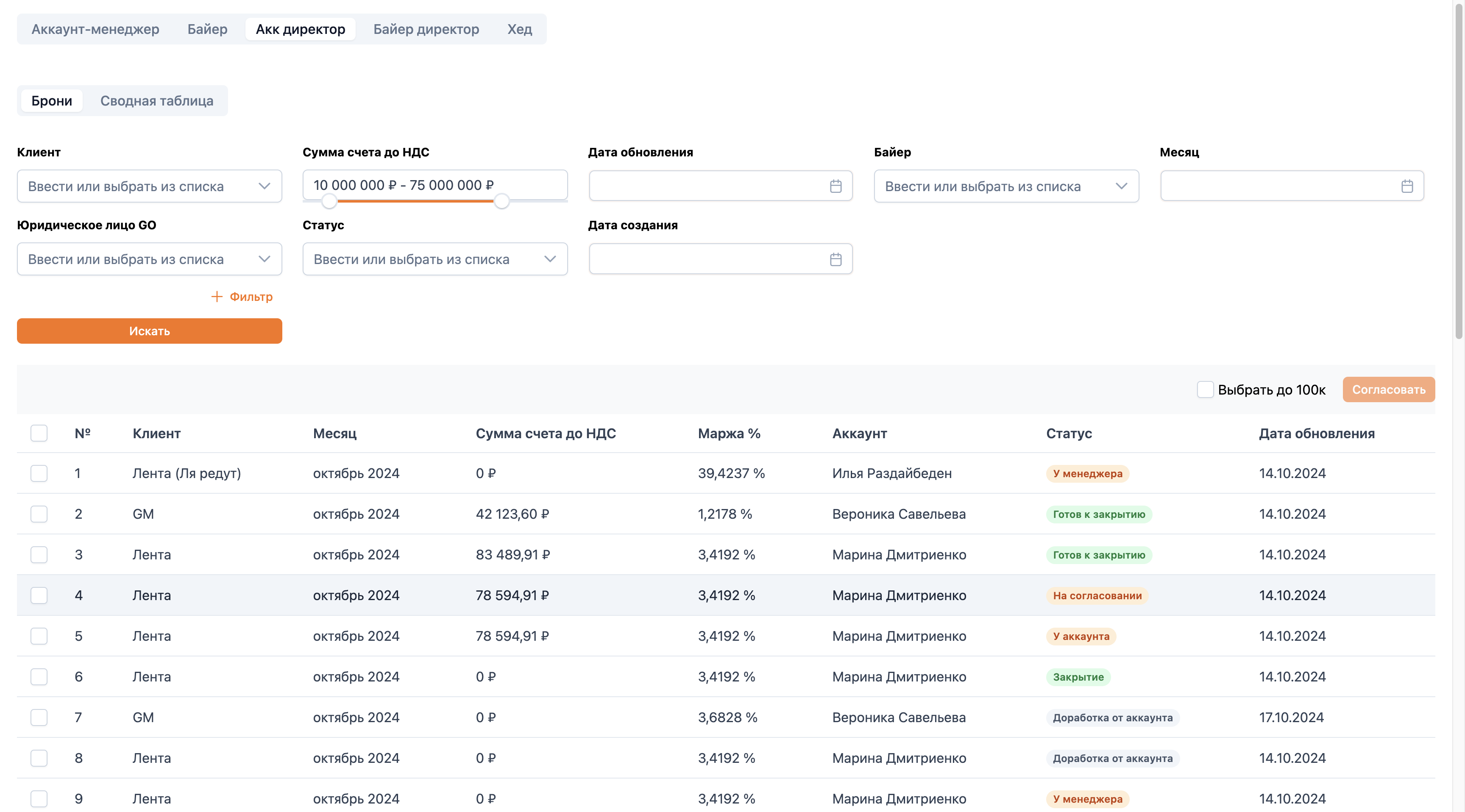1465x812 pixels.
Task: Click the На согласовании status badge
Action: click(1097, 595)
